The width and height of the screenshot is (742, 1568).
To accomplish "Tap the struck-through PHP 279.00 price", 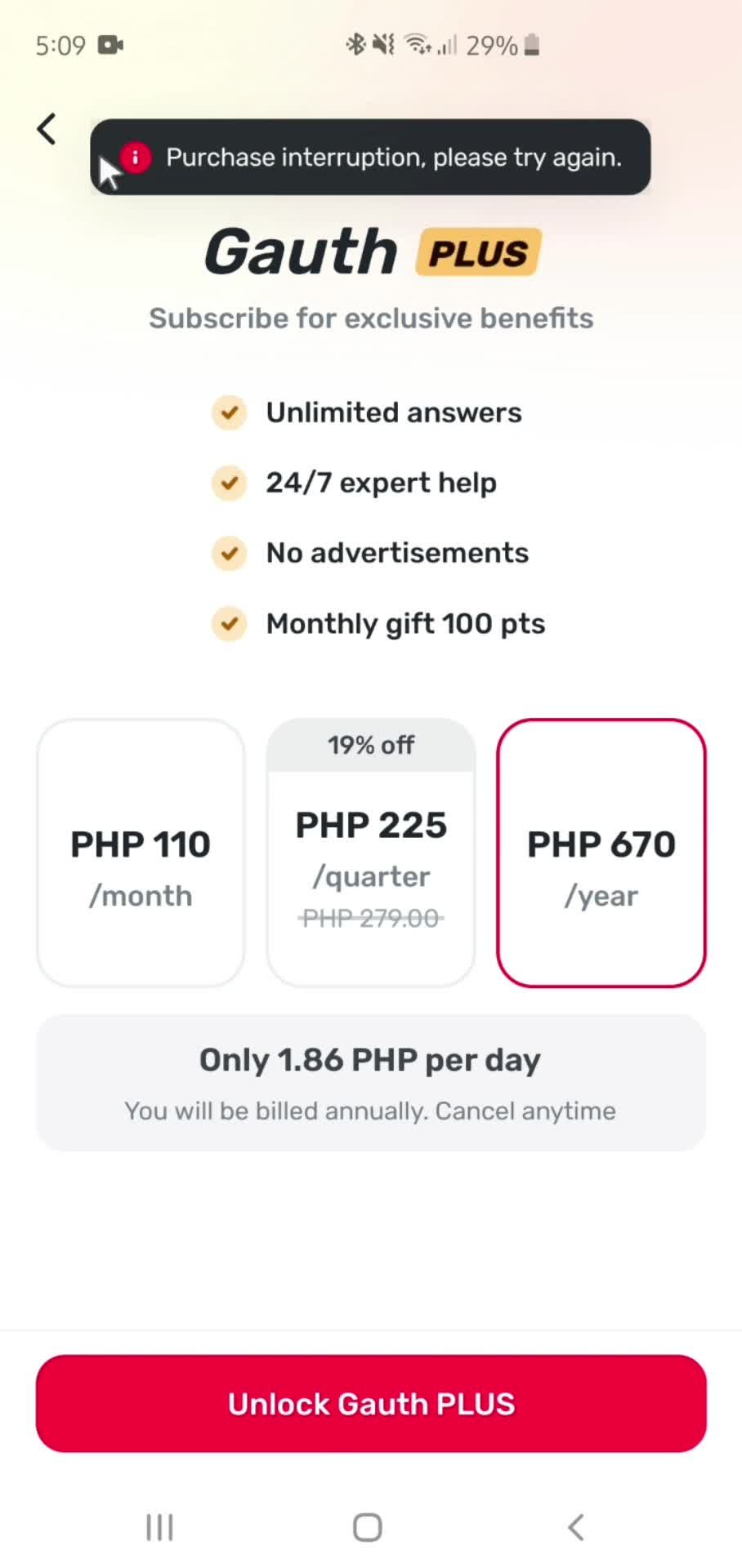I will click(x=371, y=919).
